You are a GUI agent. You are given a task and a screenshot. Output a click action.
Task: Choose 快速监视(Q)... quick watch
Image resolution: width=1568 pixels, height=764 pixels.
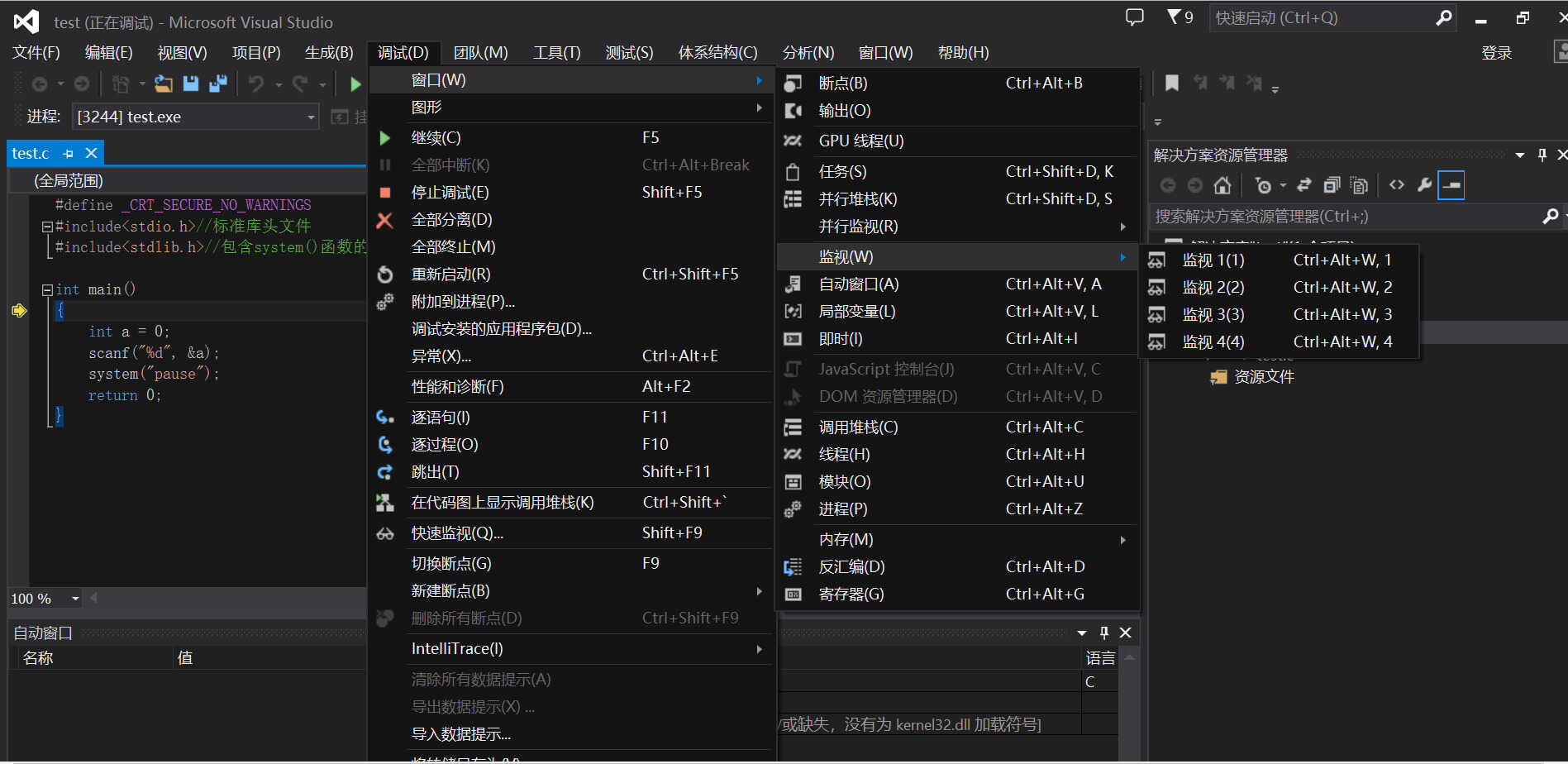click(x=570, y=533)
